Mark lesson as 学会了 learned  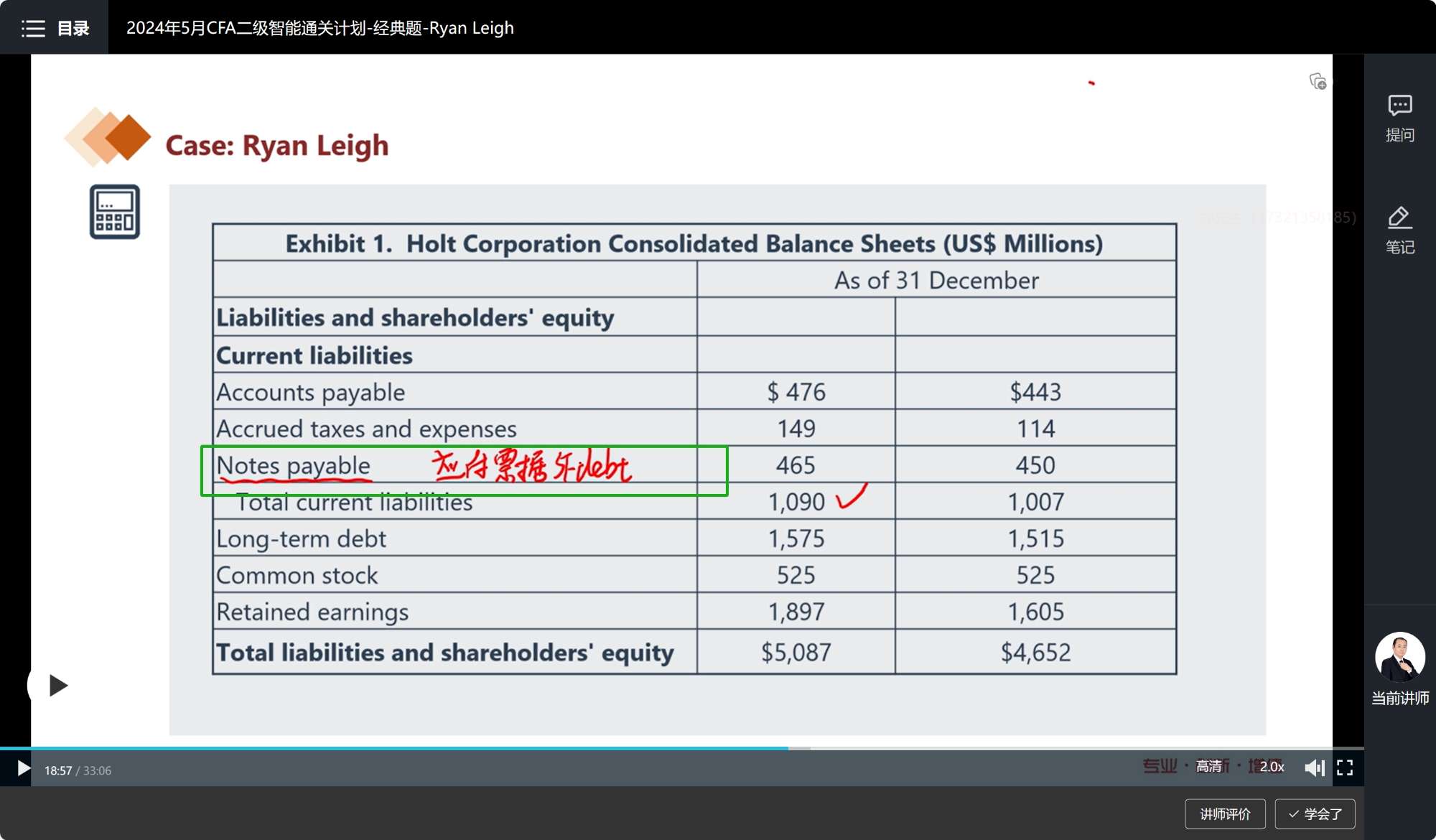pyautogui.click(x=1315, y=813)
